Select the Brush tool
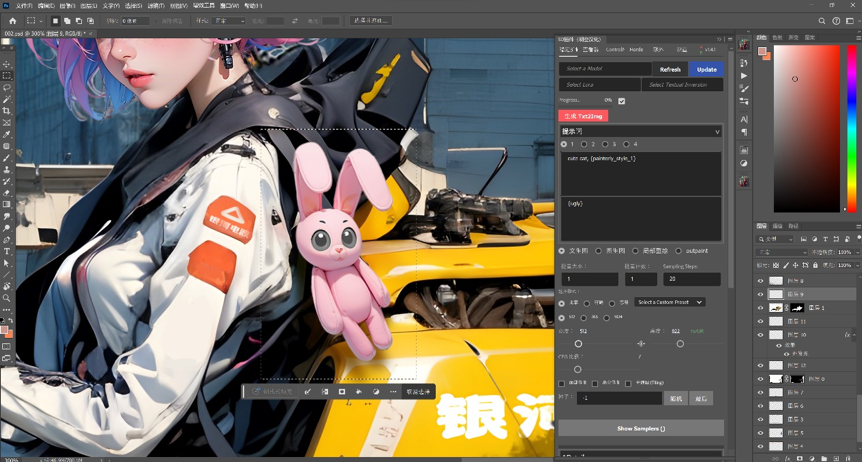862x462 pixels. [x=7, y=158]
